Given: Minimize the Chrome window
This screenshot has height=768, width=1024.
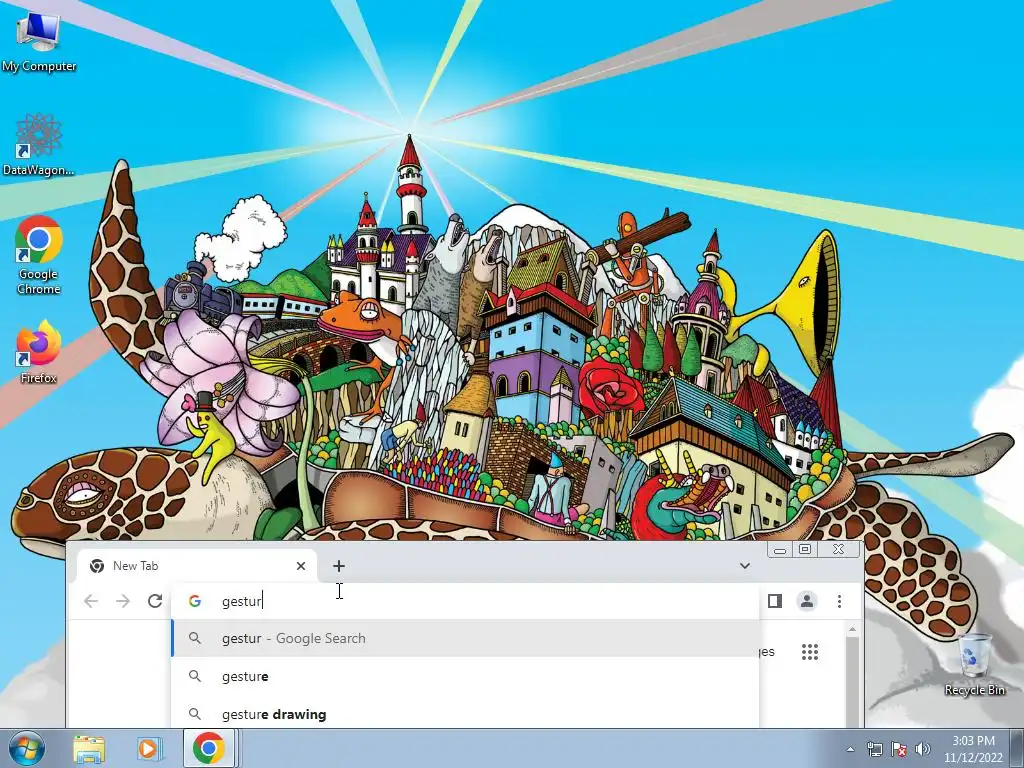Looking at the screenshot, I should click(x=779, y=550).
